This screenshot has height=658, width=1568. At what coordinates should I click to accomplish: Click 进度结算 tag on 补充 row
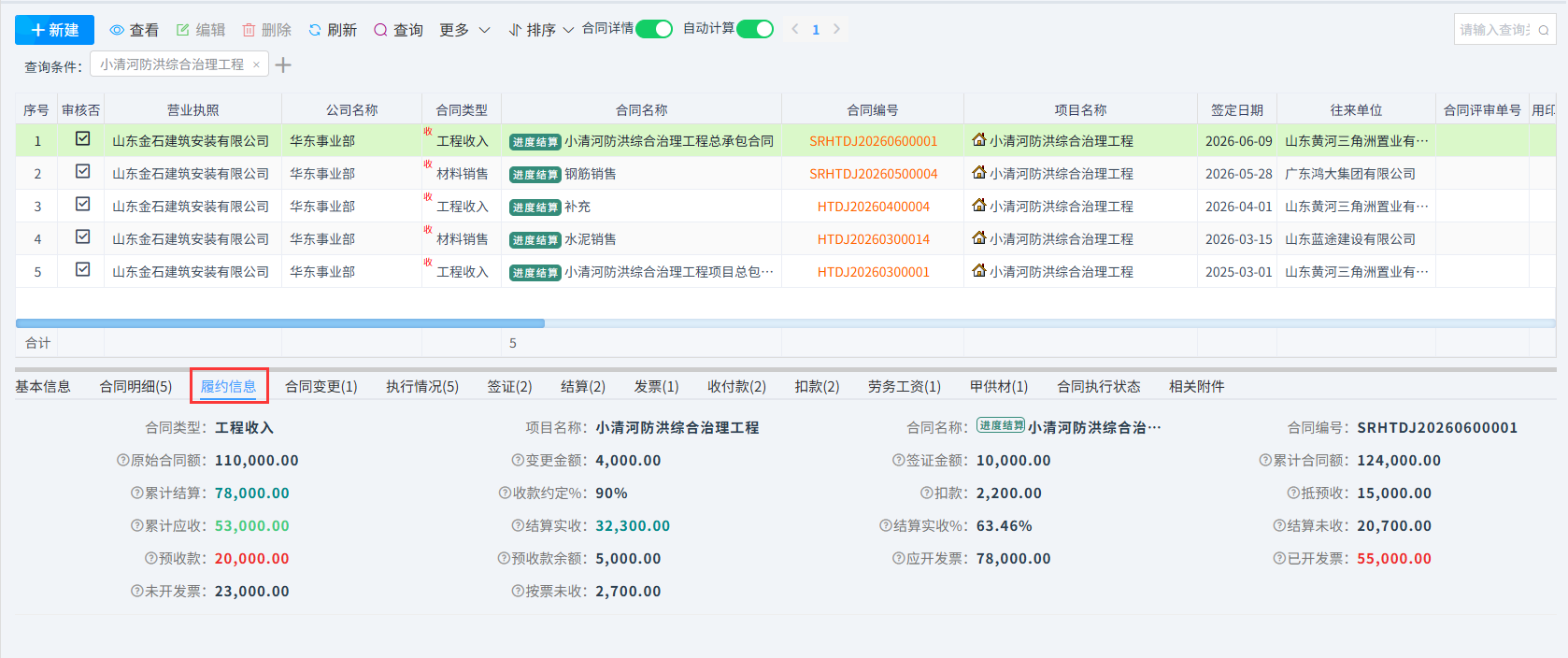(535, 207)
